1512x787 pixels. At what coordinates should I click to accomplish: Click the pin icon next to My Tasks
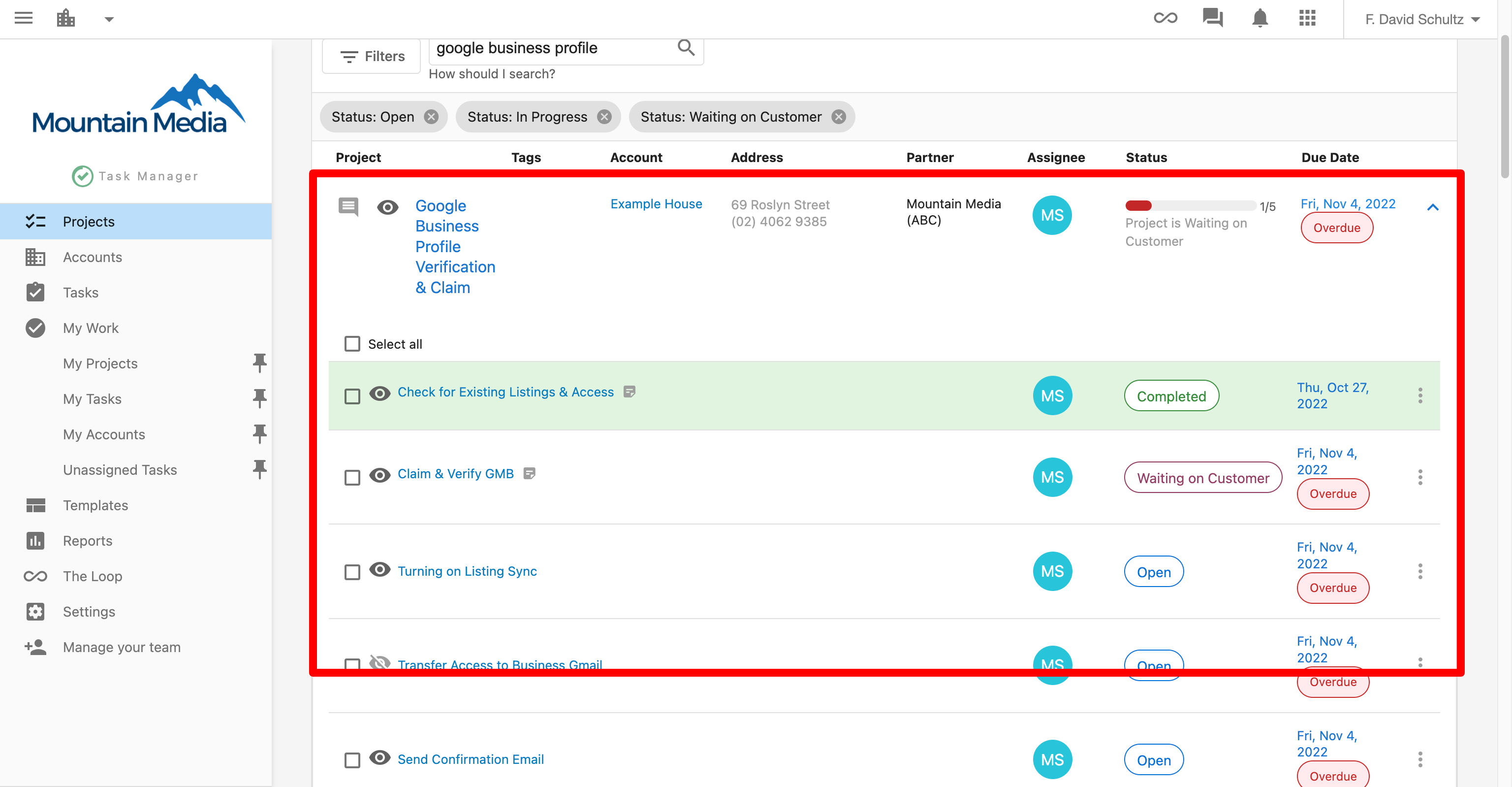pyautogui.click(x=259, y=398)
